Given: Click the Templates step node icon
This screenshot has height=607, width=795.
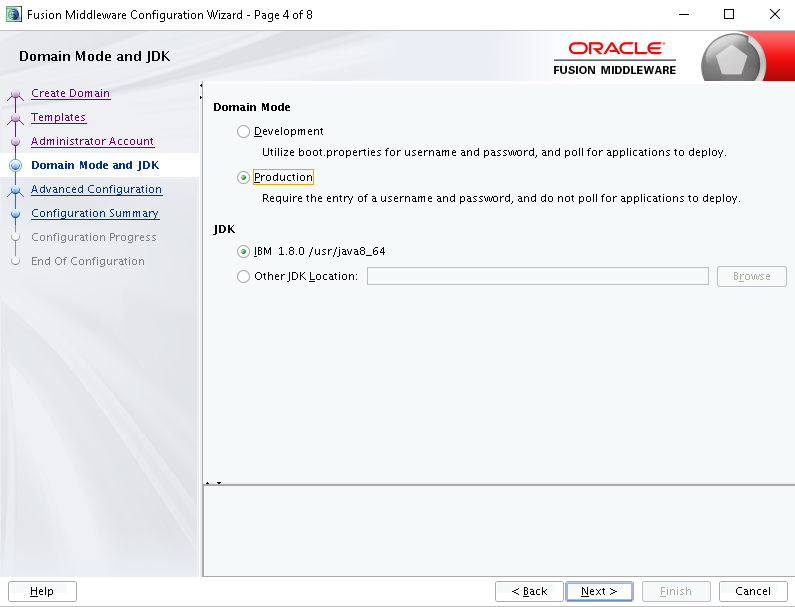Looking at the screenshot, I should coord(16,118).
